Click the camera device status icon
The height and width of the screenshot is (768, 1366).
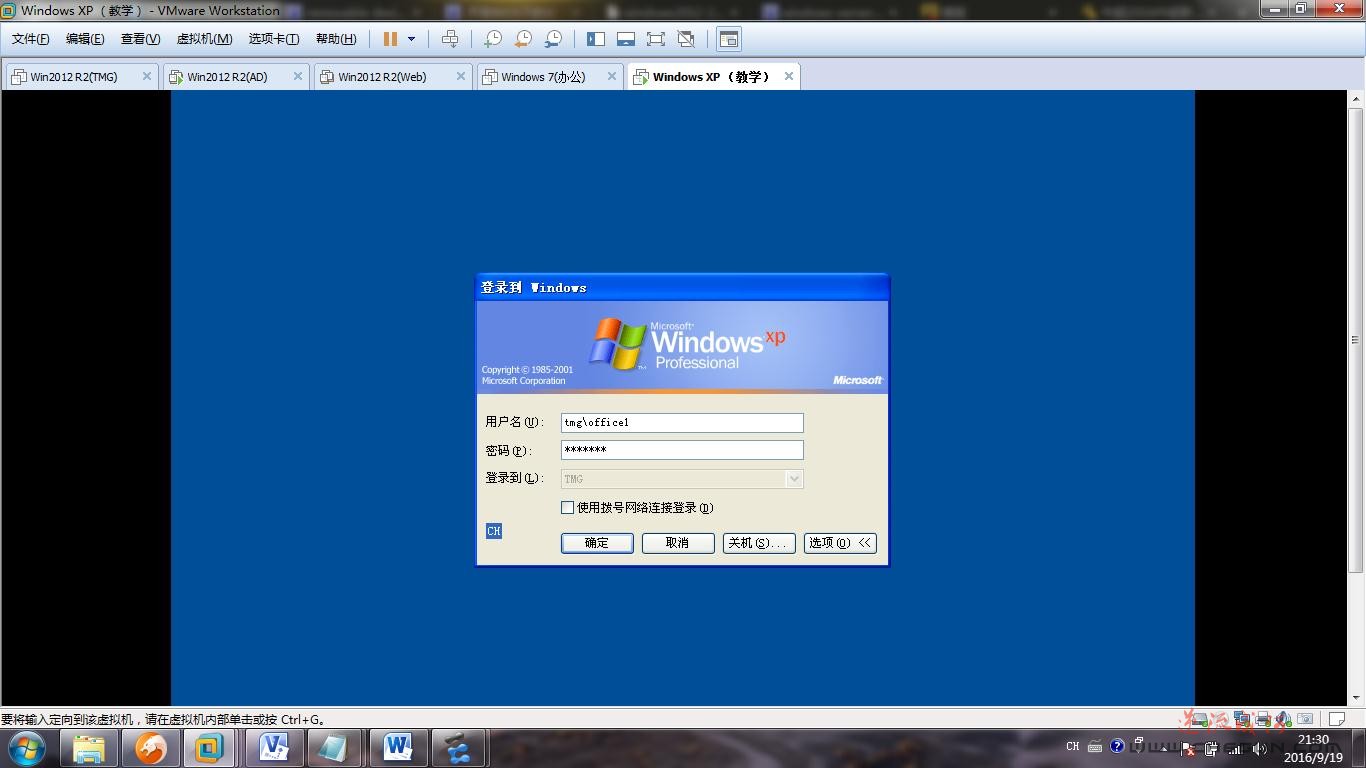click(1305, 719)
